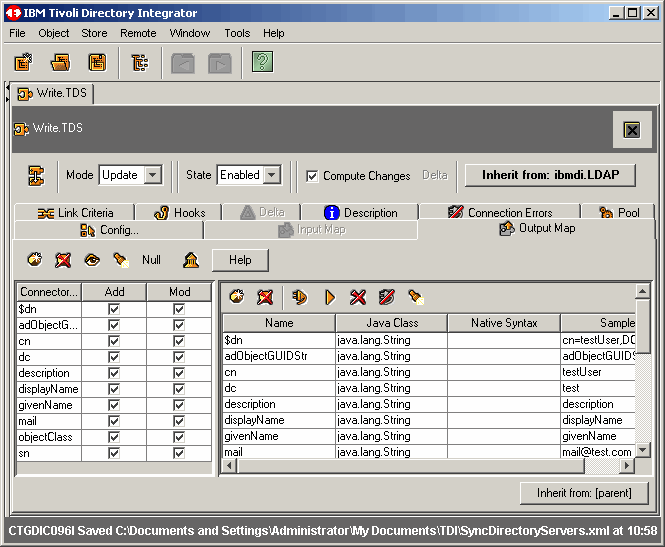Uncheck the Mod checkbox for description
Viewport: 665px width, 547px height.
pyautogui.click(x=179, y=373)
